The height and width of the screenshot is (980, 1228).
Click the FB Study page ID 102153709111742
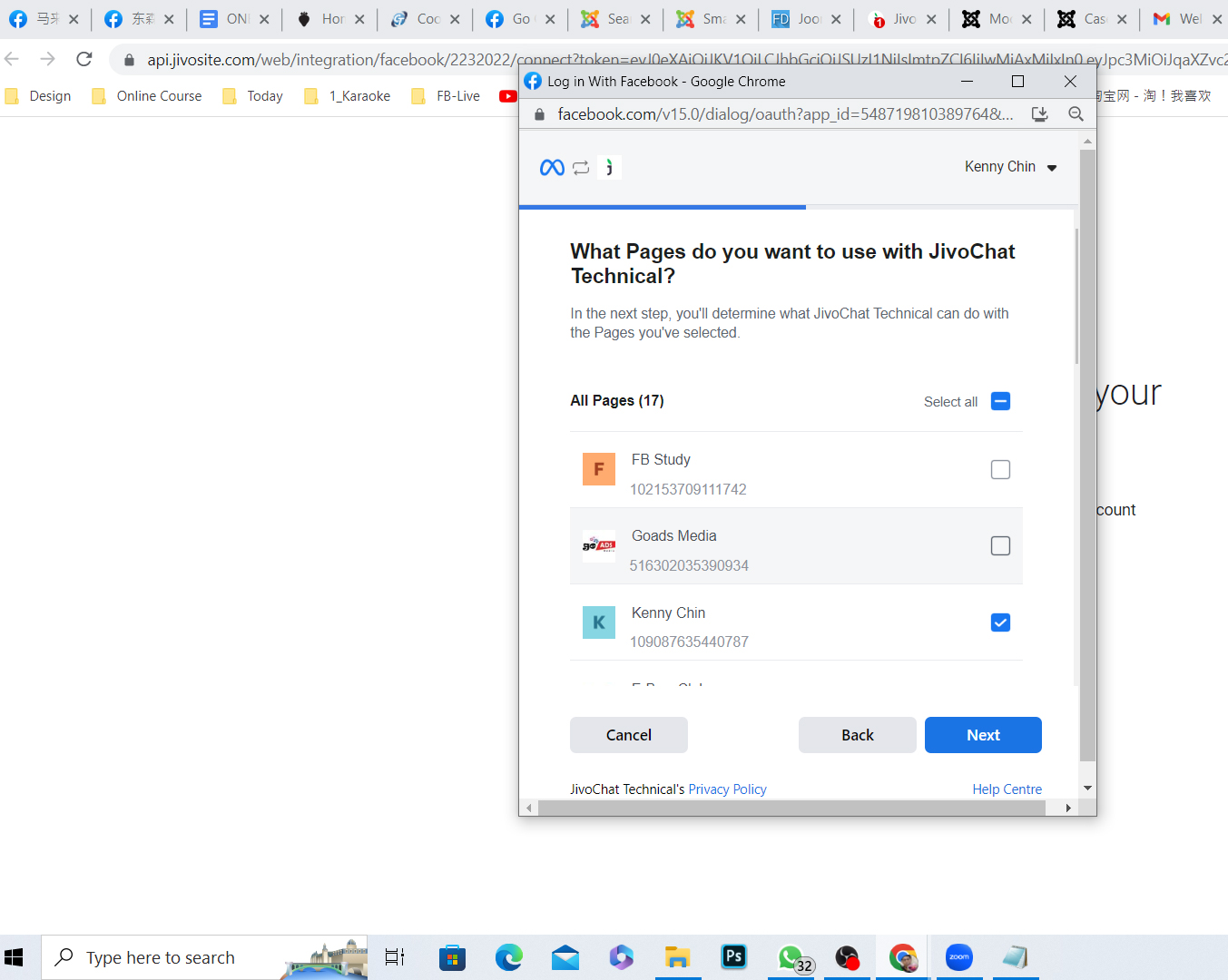coord(688,489)
